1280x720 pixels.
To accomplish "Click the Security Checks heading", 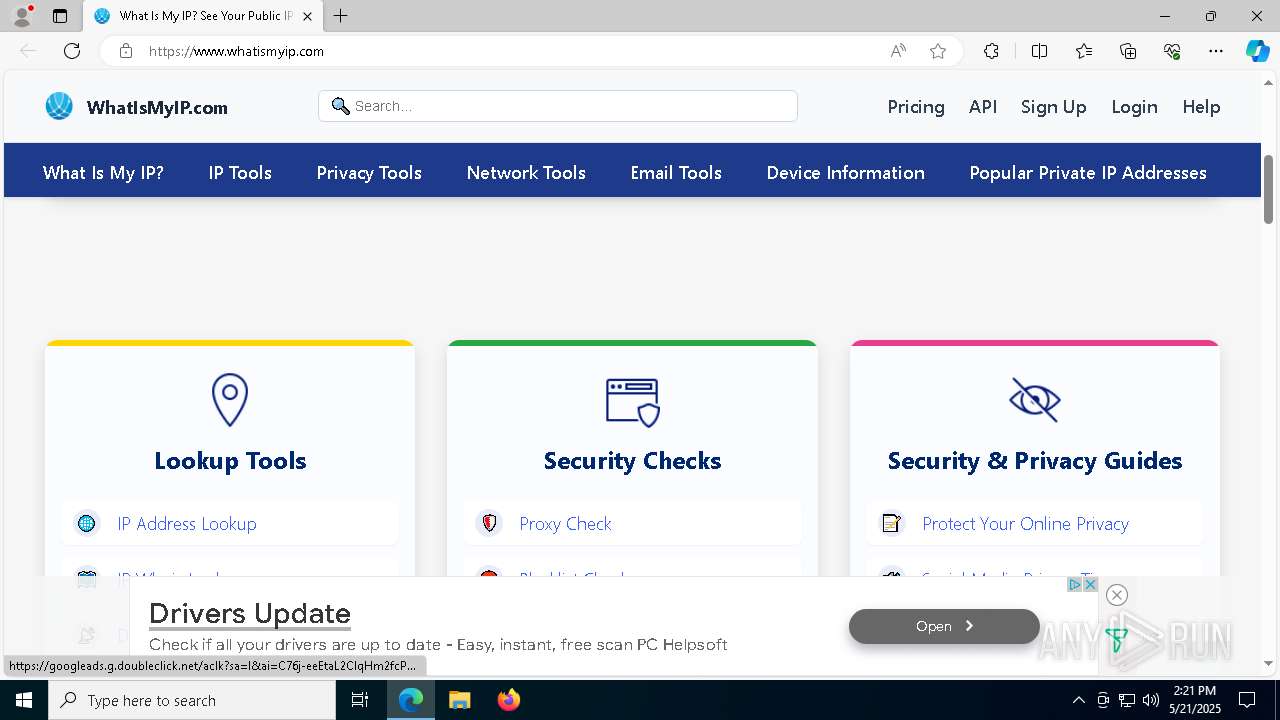I will click(x=632, y=461).
